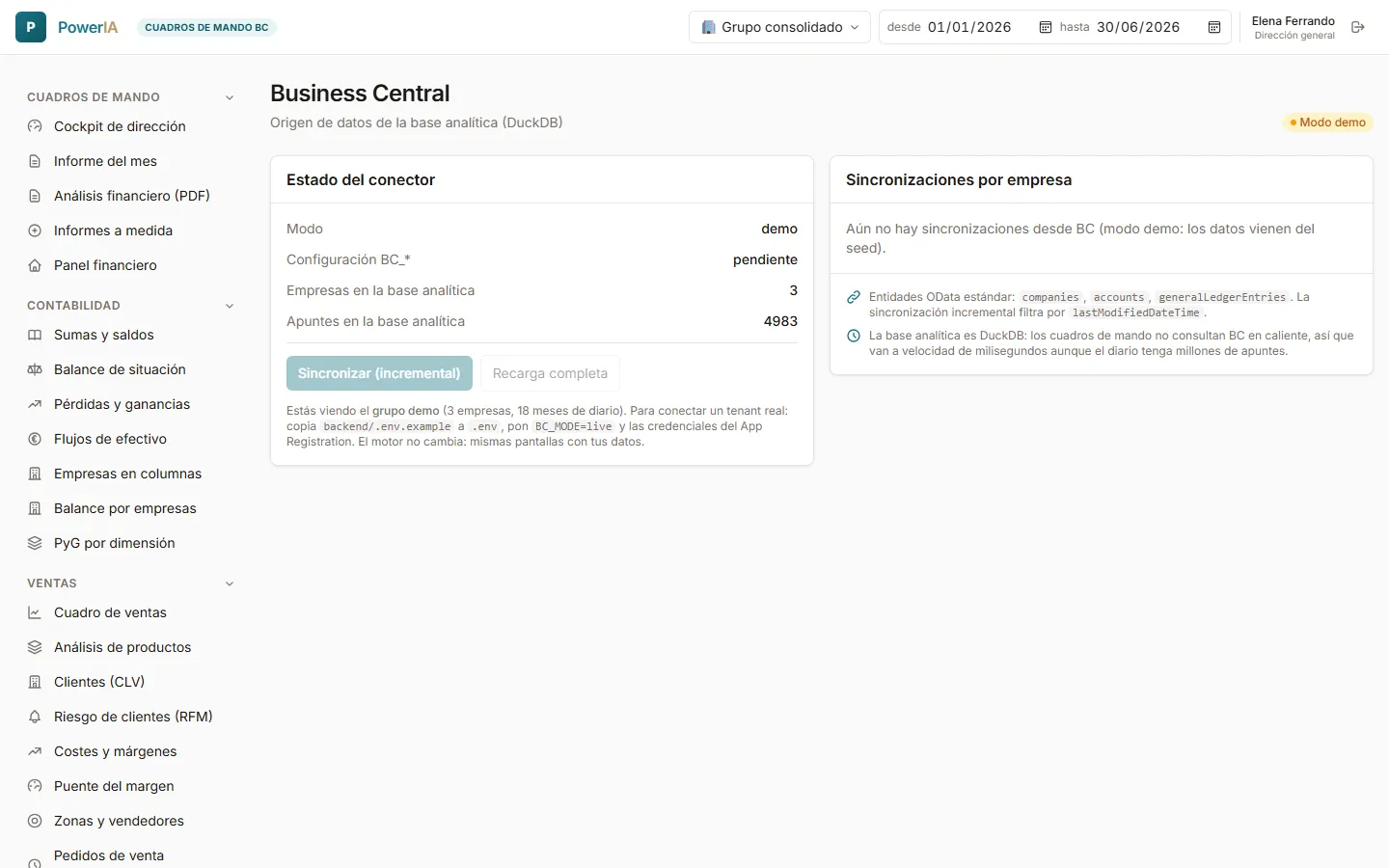Click the Balance por empresas building icon
This screenshot has height=868, width=1389.
[x=35, y=508]
